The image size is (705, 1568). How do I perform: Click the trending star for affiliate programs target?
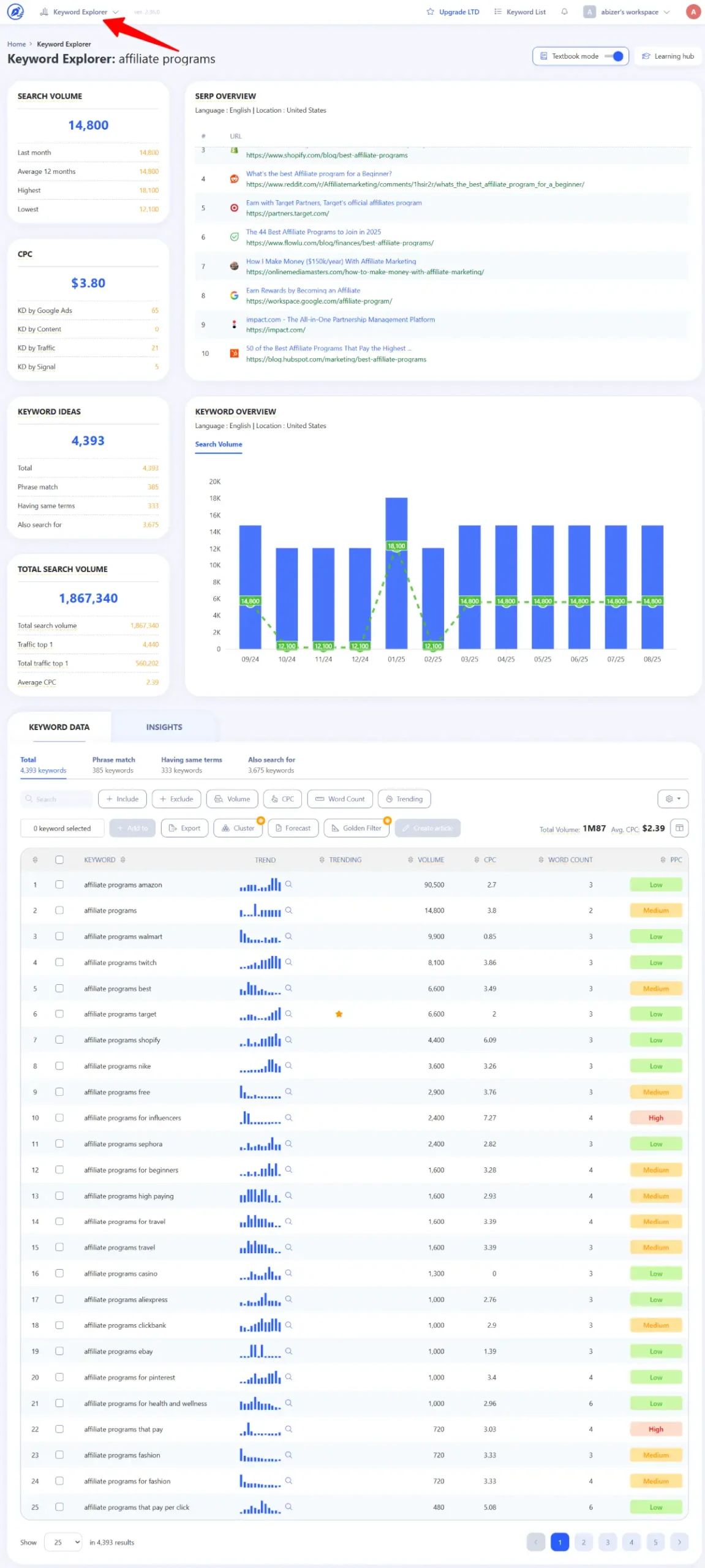click(x=339, y=1014)
